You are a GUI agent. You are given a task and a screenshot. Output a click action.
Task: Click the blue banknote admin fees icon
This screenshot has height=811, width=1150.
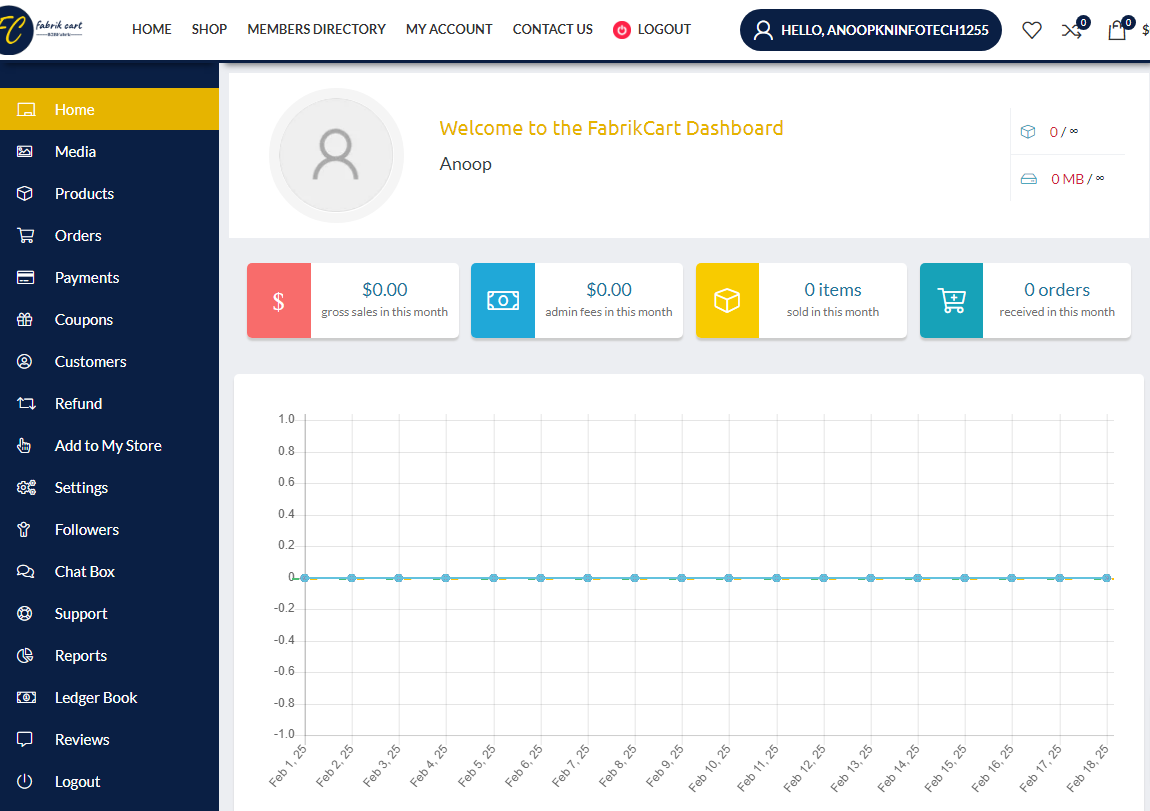coord(503,301)
